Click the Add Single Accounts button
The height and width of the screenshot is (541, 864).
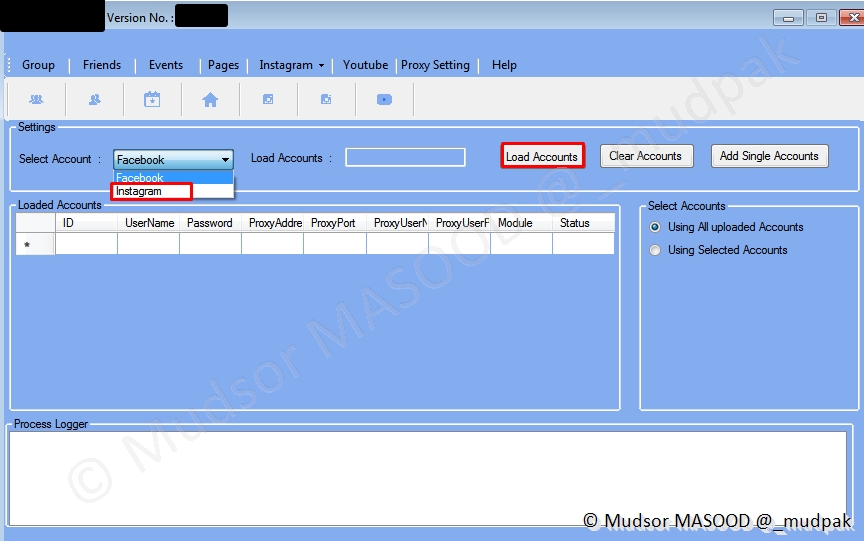click(769, 156)
